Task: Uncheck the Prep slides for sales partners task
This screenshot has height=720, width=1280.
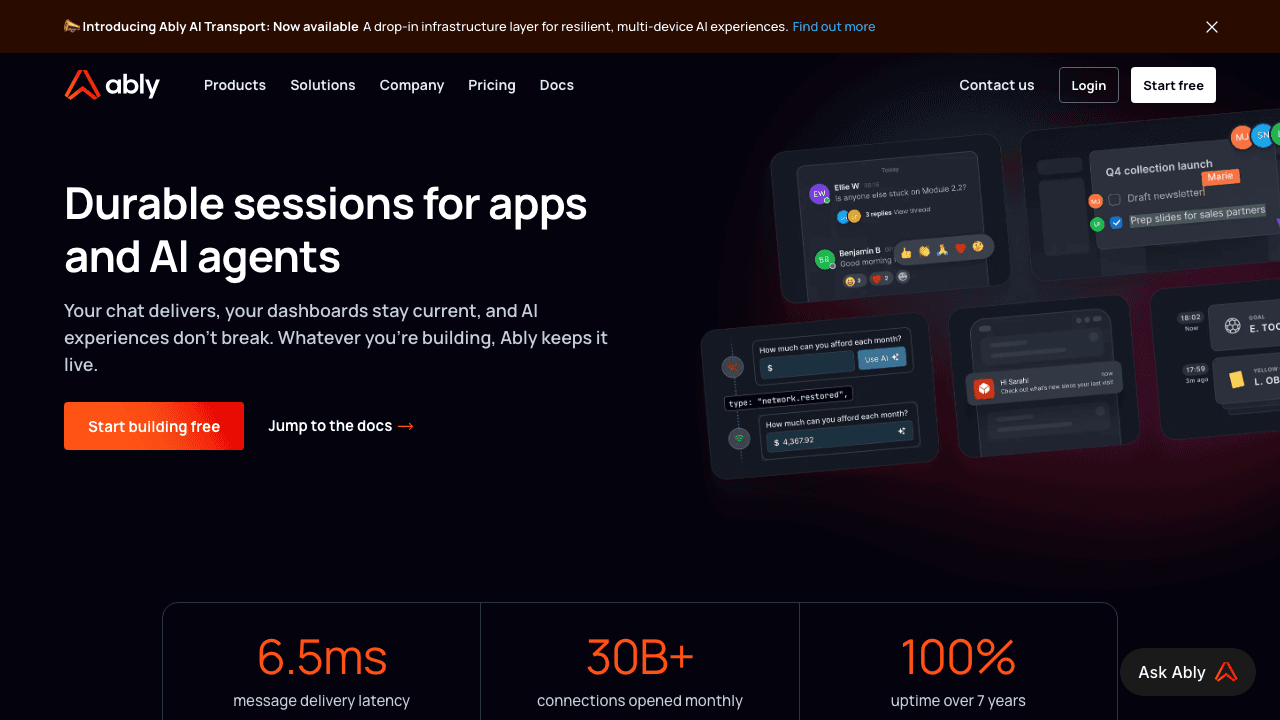Action: pos(1116,222)
